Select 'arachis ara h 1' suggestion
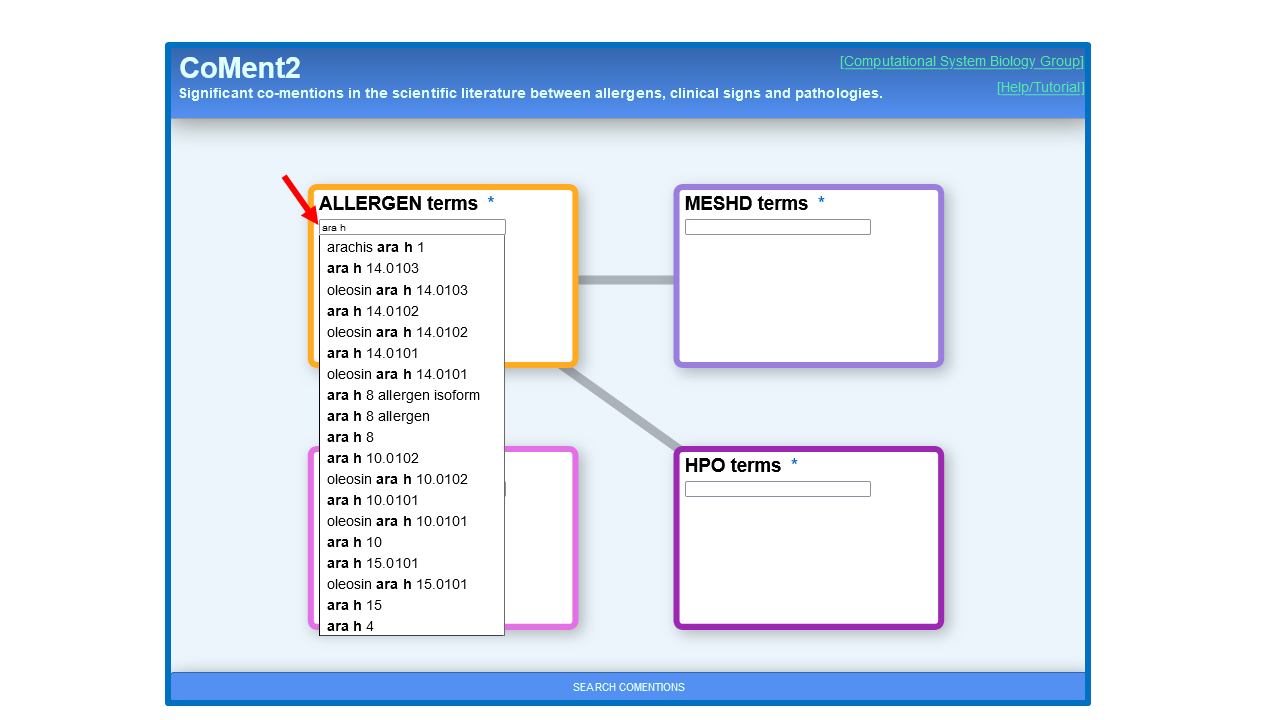 [x=376, y=247]
